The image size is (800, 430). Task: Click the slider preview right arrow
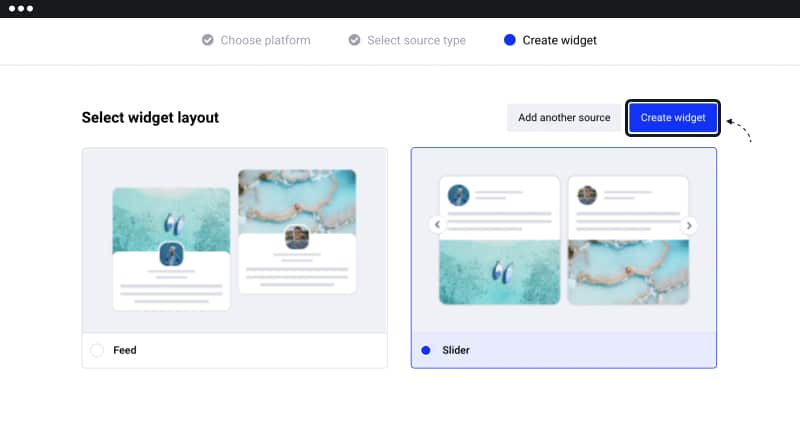pos(689,225)
